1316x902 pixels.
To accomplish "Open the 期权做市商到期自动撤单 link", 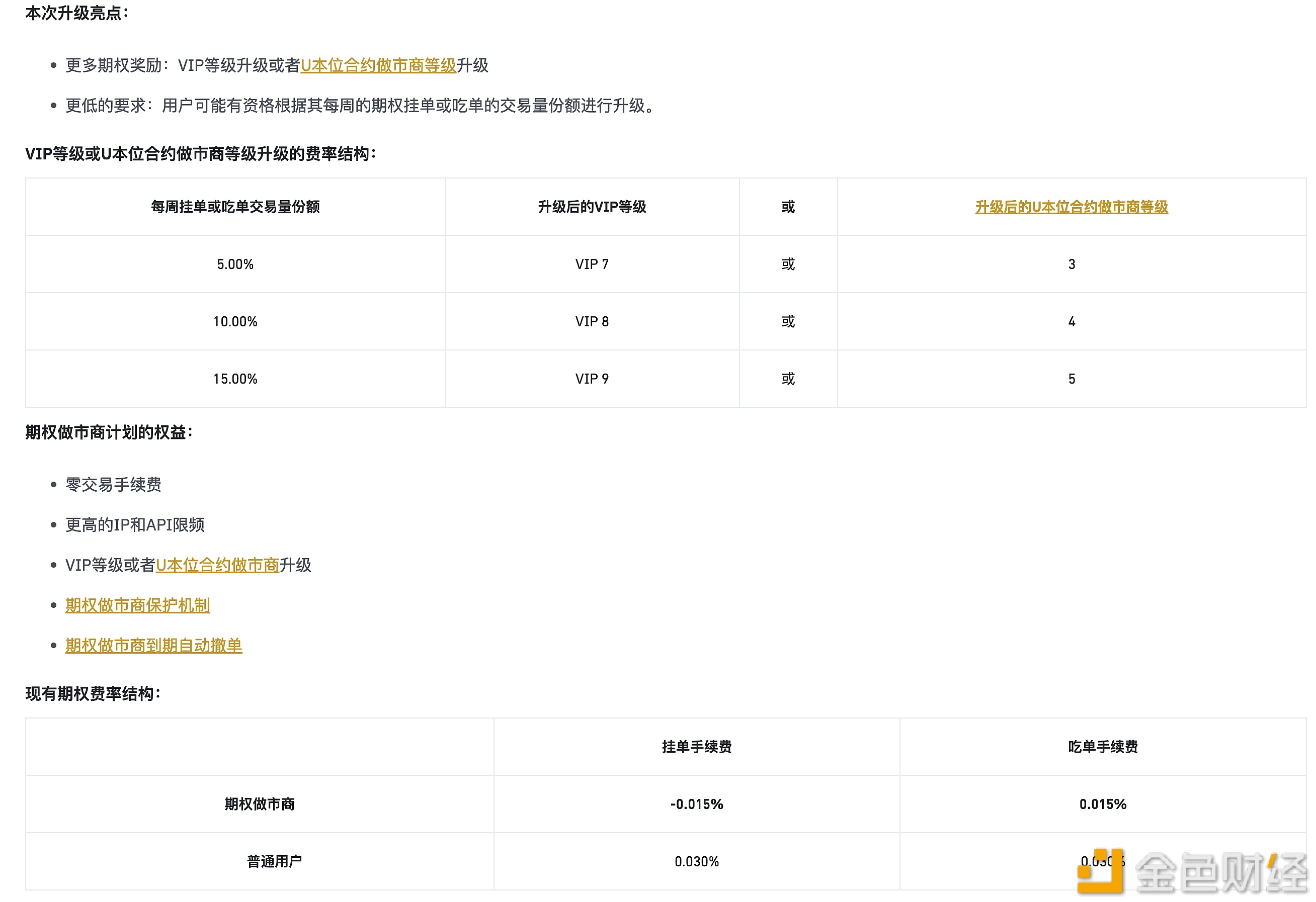I will (x=153, y=646).
